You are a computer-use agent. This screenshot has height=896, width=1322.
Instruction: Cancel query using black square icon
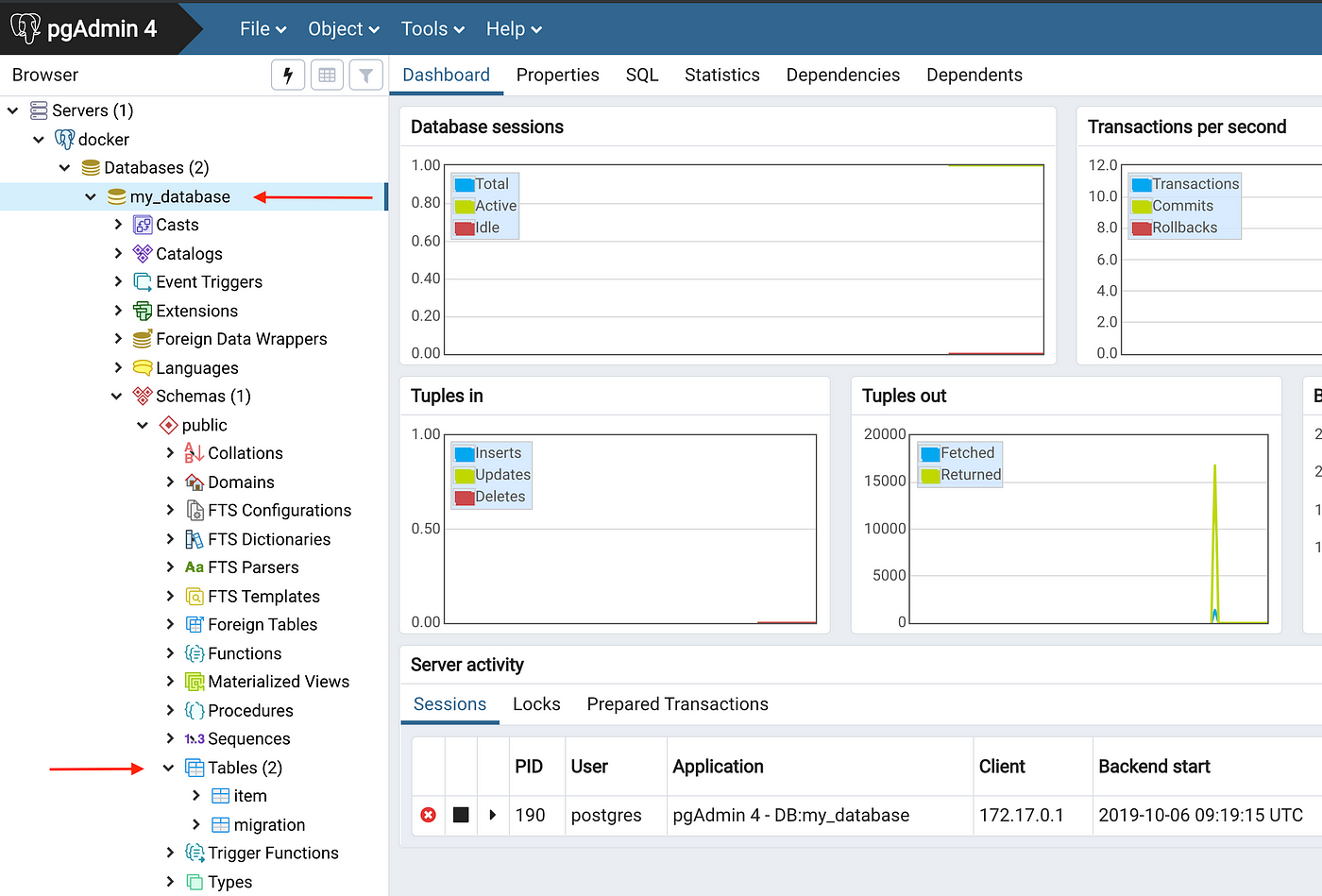461,815
